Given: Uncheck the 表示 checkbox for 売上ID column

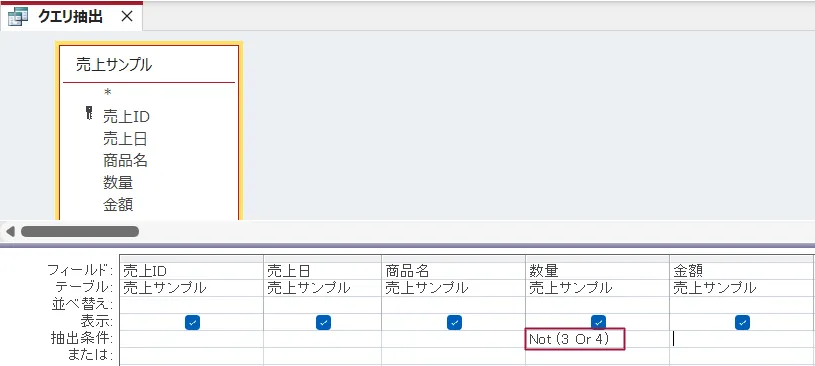Looking at the screenshot, I should 192,323.
